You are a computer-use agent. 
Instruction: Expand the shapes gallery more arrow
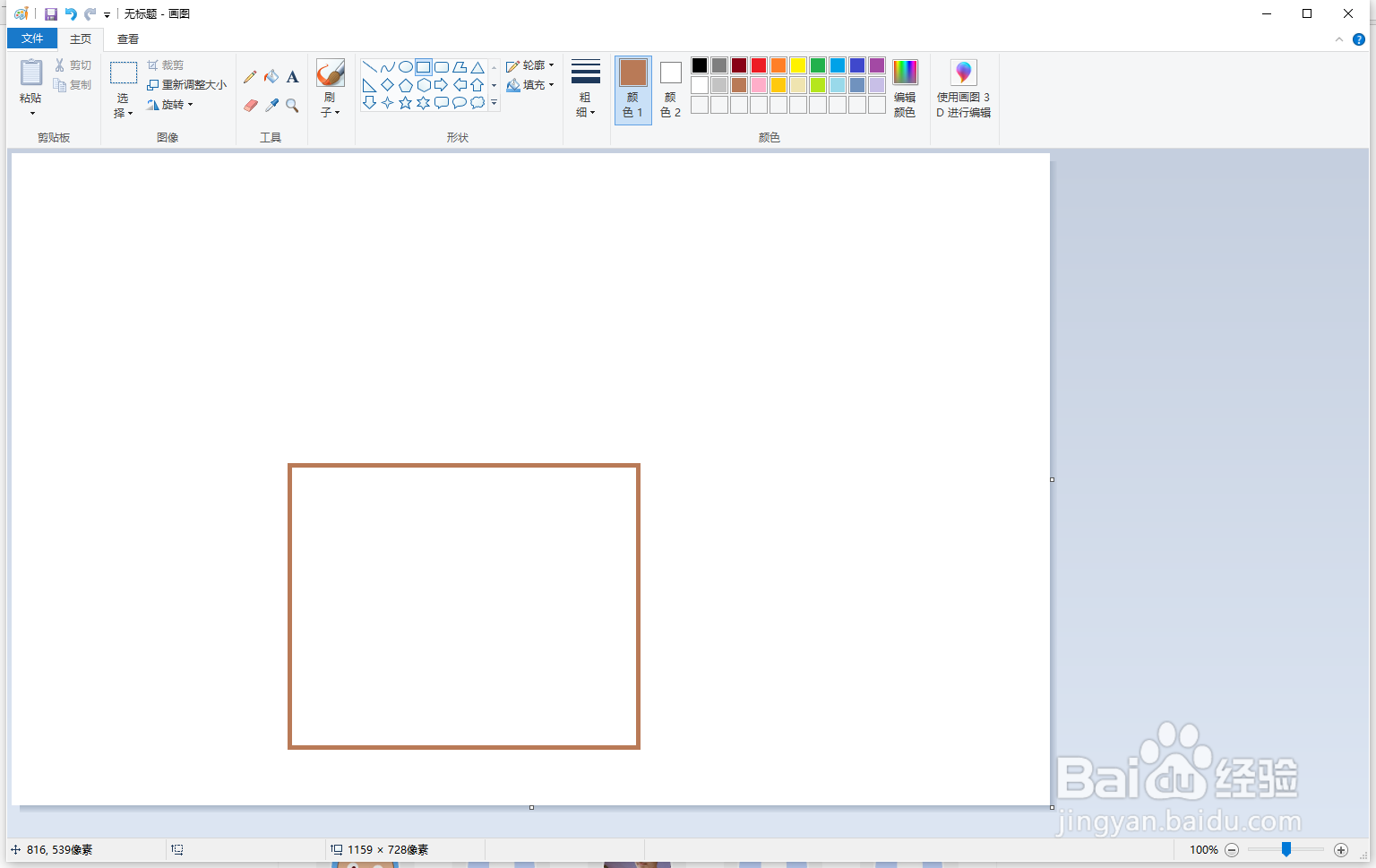494,103
